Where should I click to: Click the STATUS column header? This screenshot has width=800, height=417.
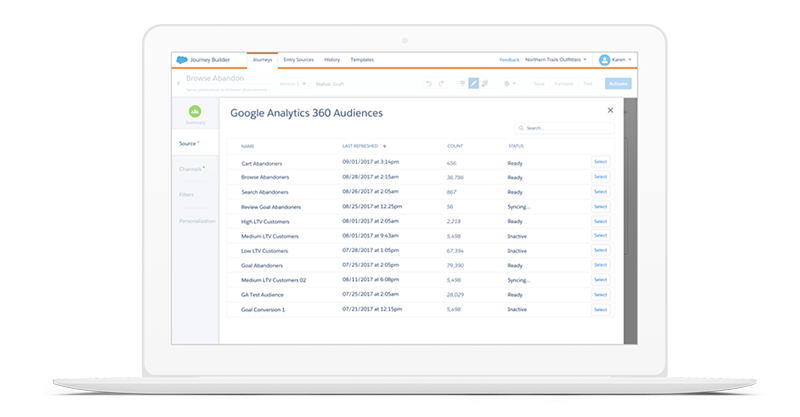tap(516, 146)
